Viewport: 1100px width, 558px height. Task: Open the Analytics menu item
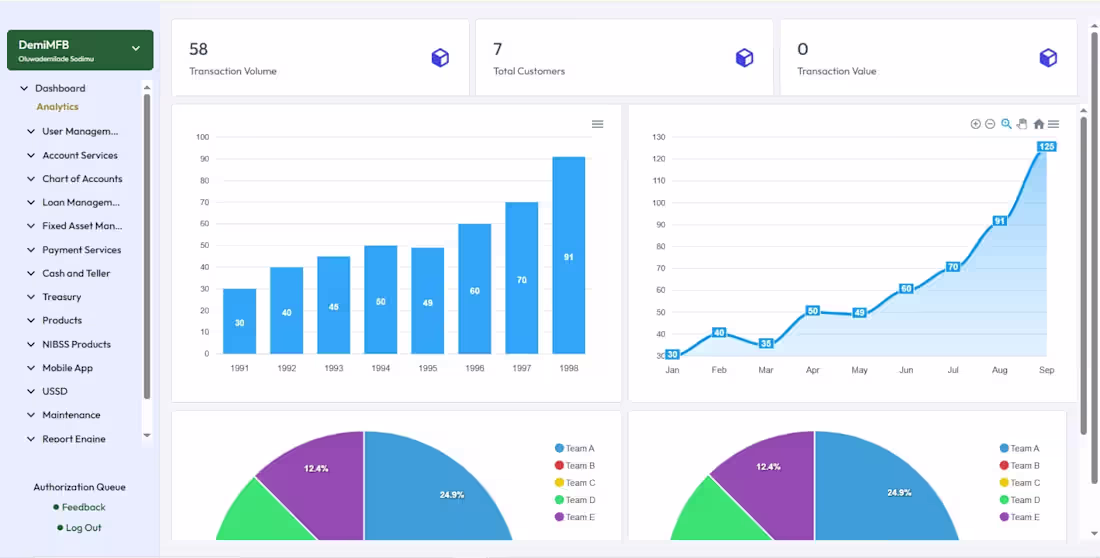(58, 107)
